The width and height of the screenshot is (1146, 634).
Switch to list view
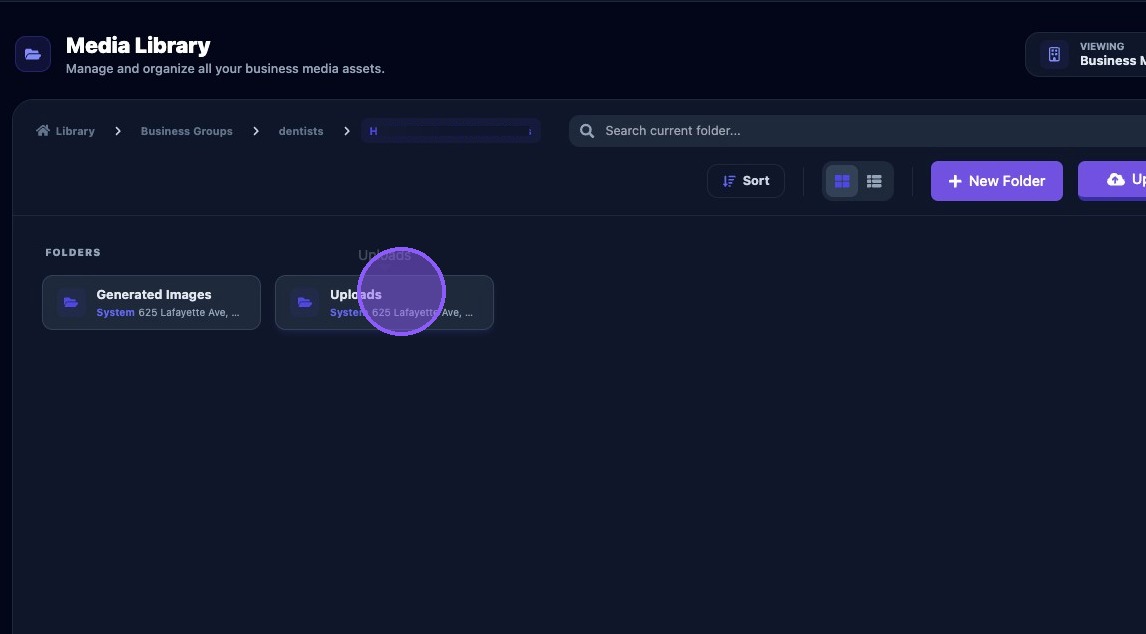(874, 181)
